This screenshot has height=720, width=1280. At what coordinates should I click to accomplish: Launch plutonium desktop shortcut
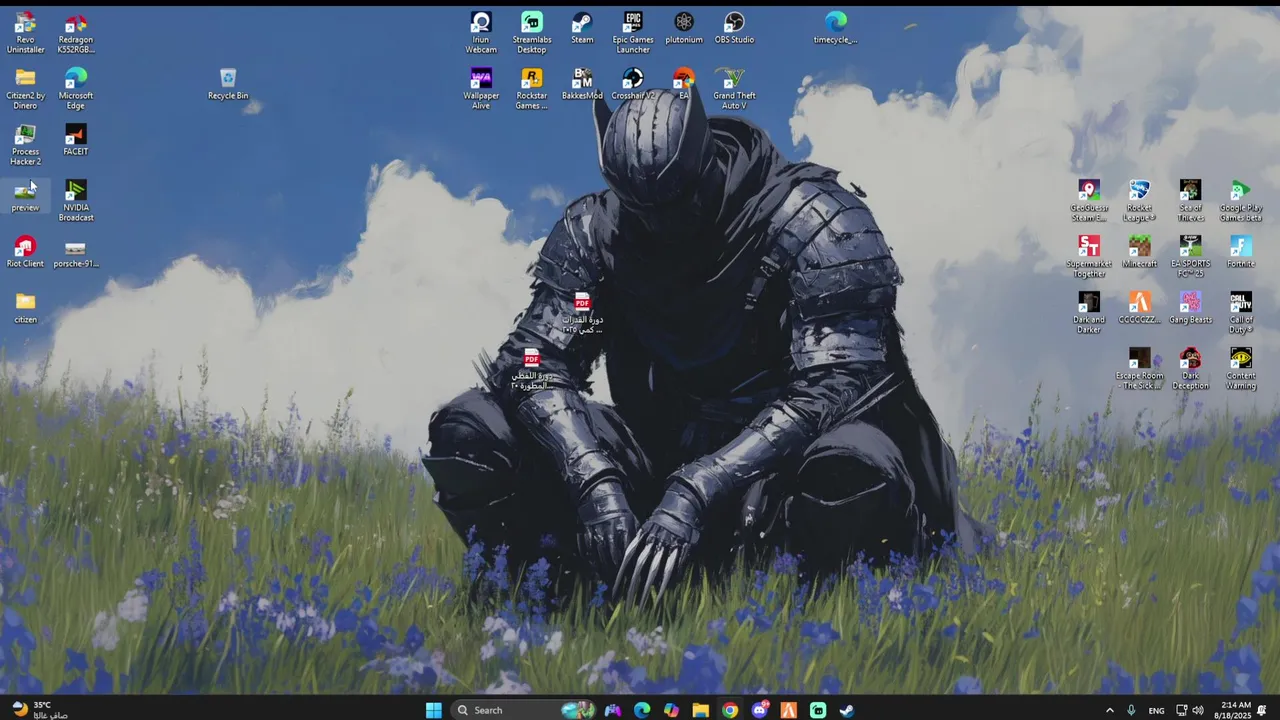click(x=684, y=28)
